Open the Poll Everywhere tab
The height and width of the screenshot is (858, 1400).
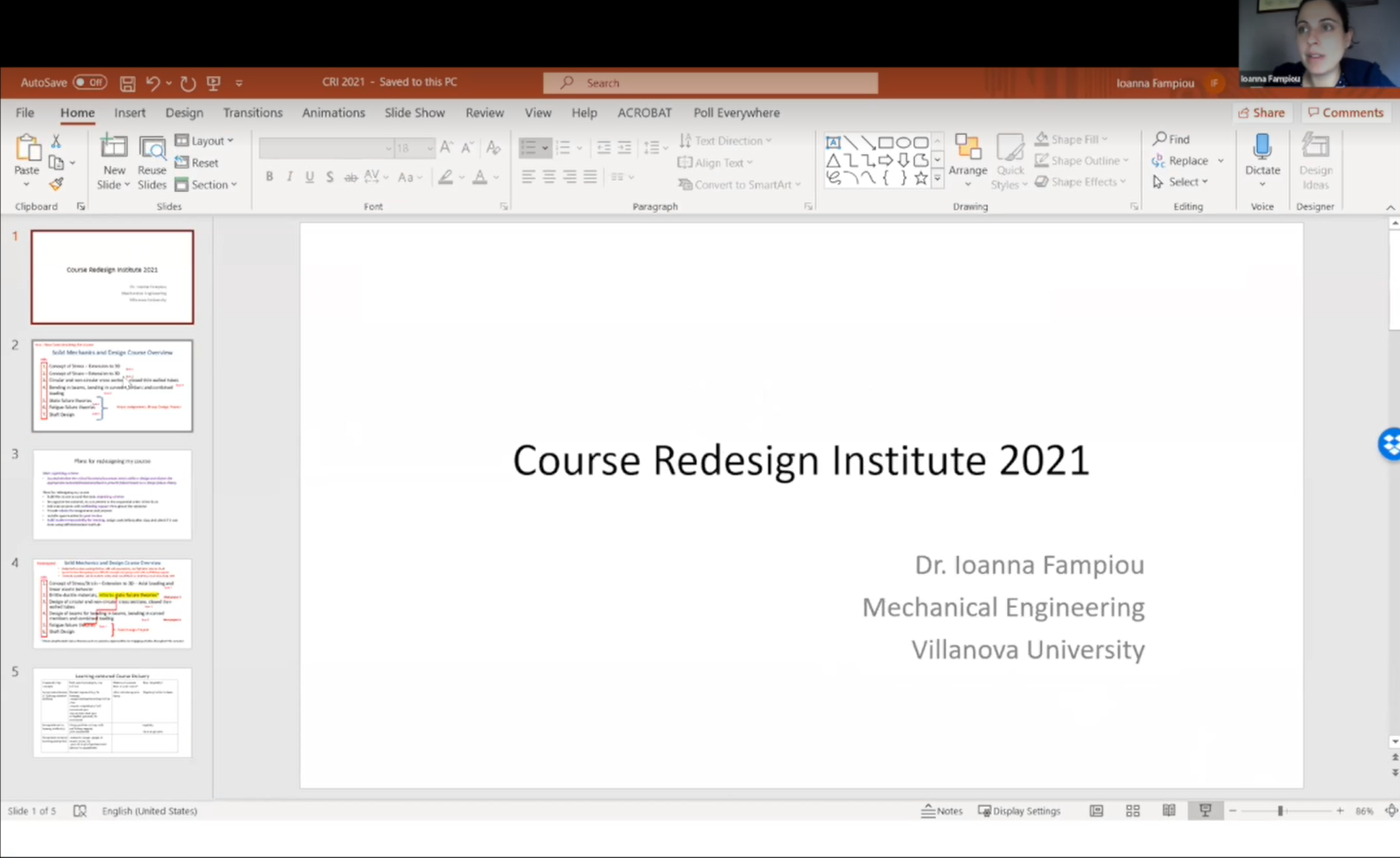pyautogui.click(x=736, y=113)
